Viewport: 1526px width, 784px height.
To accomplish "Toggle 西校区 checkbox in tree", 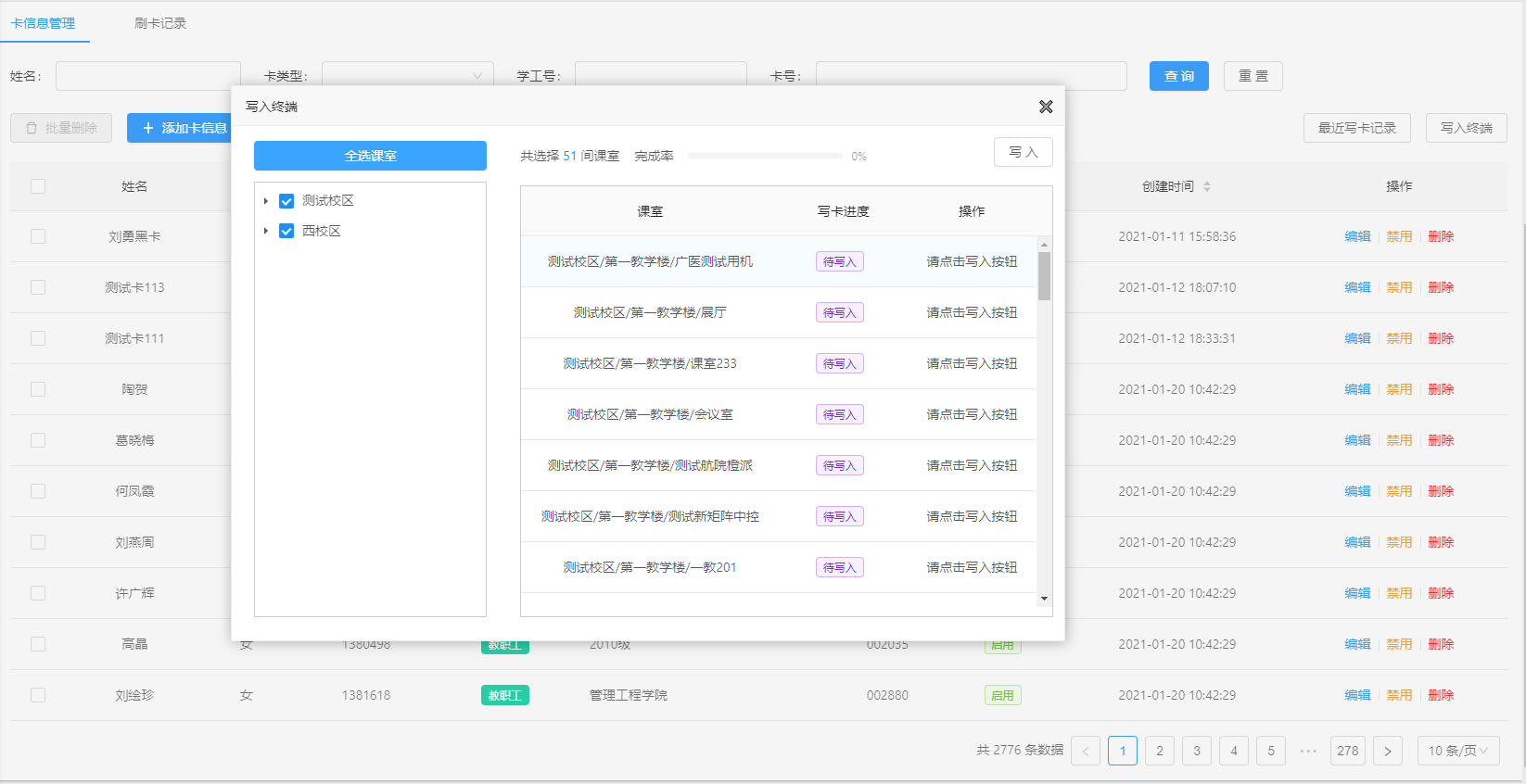I will point(286,232).
